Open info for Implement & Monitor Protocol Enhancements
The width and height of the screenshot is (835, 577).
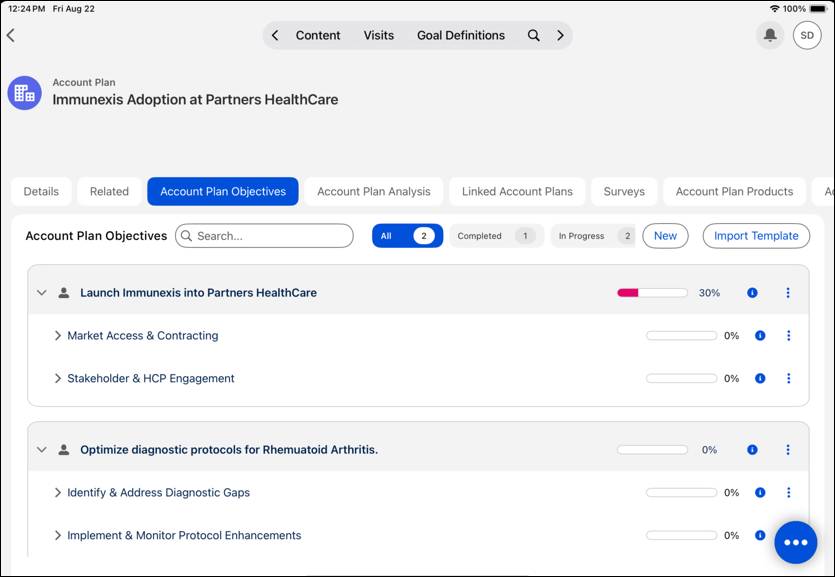(760, 535)
